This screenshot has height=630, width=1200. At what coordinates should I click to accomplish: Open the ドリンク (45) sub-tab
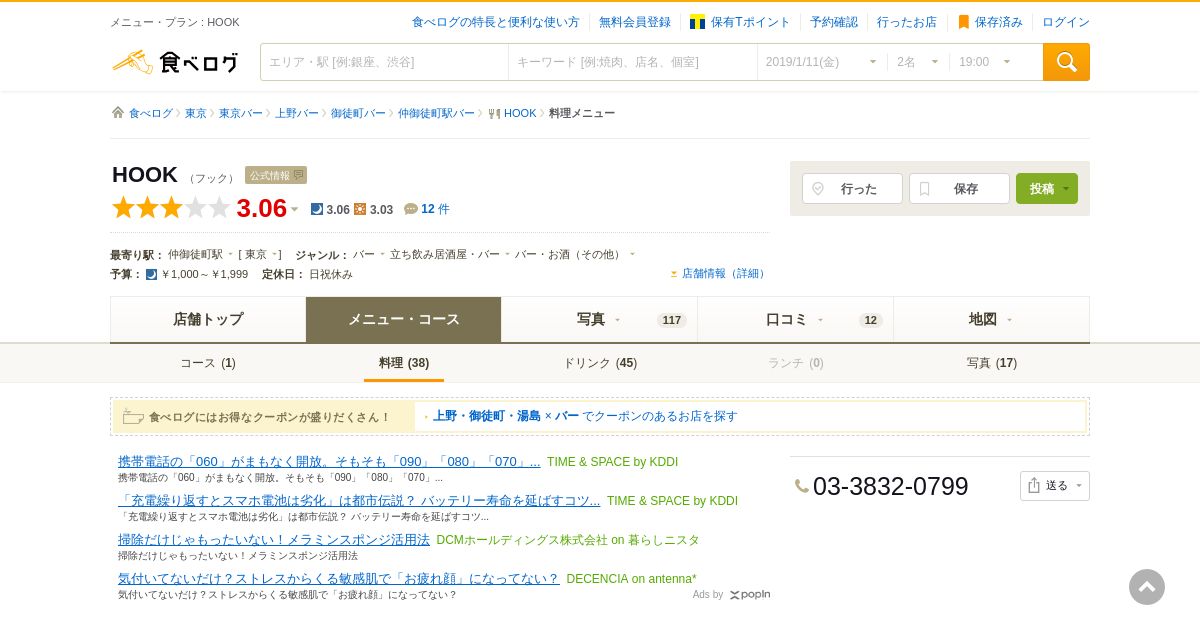pos(600,363)
